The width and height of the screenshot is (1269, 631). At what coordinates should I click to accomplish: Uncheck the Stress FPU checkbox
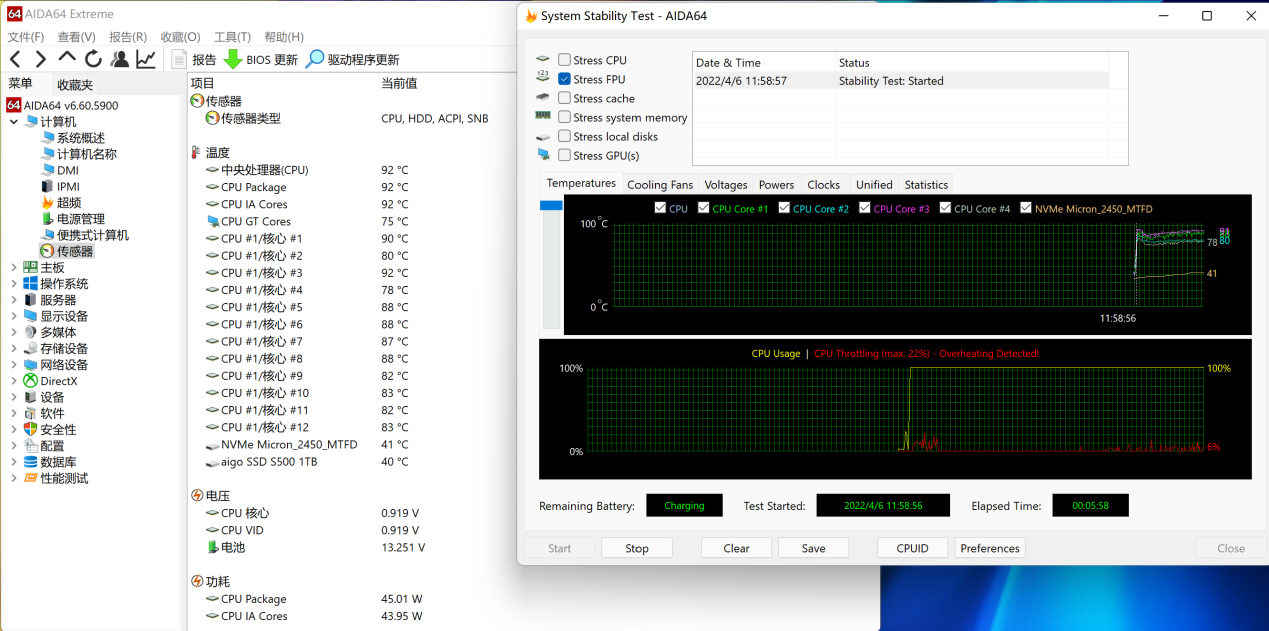click(x=564, y=79)
